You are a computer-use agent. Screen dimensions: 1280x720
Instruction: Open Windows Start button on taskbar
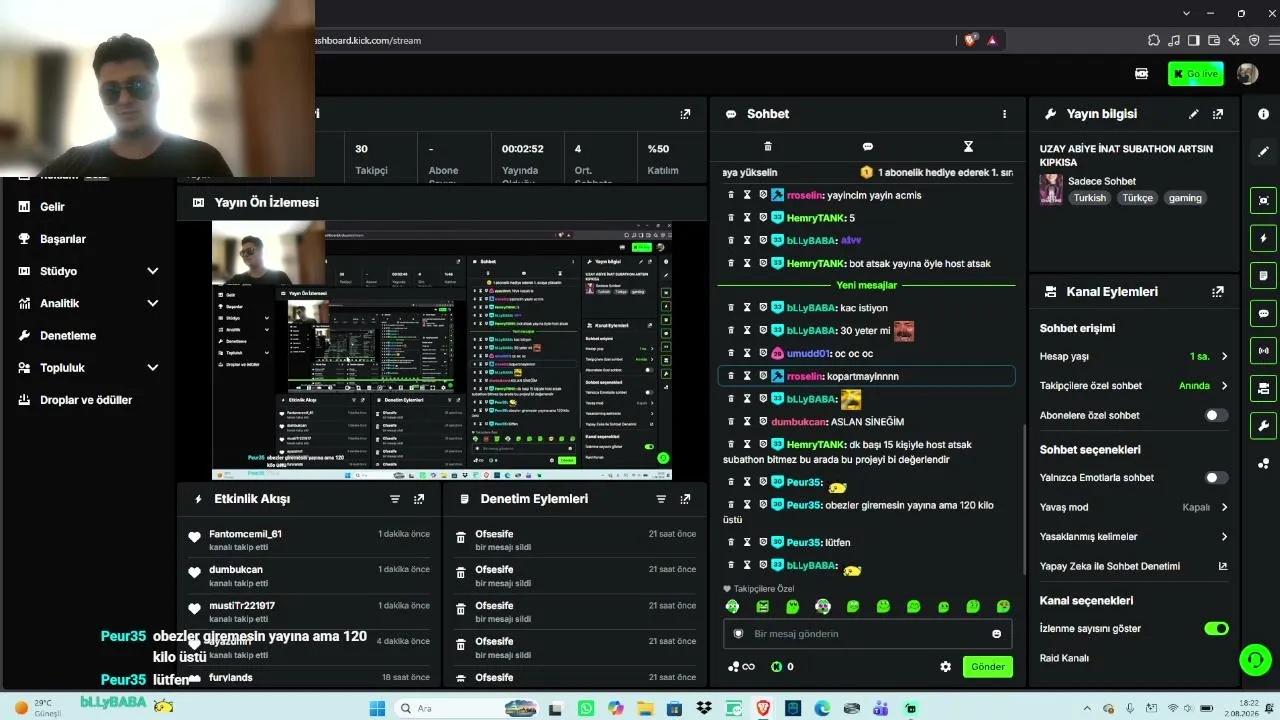tap(377, 709)
